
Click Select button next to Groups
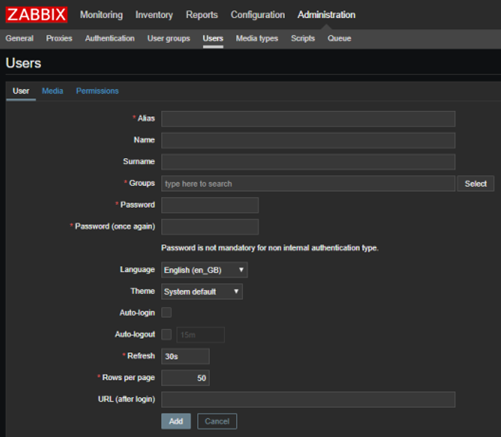tap(476, 184)
